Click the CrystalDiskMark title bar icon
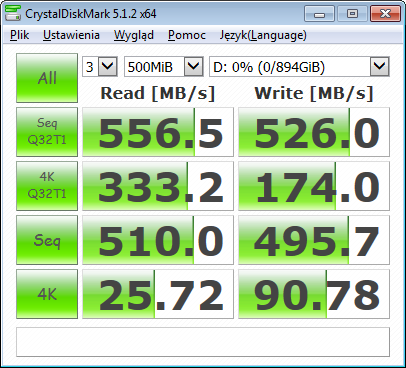406x368 pixels. [x=13, y=13]
